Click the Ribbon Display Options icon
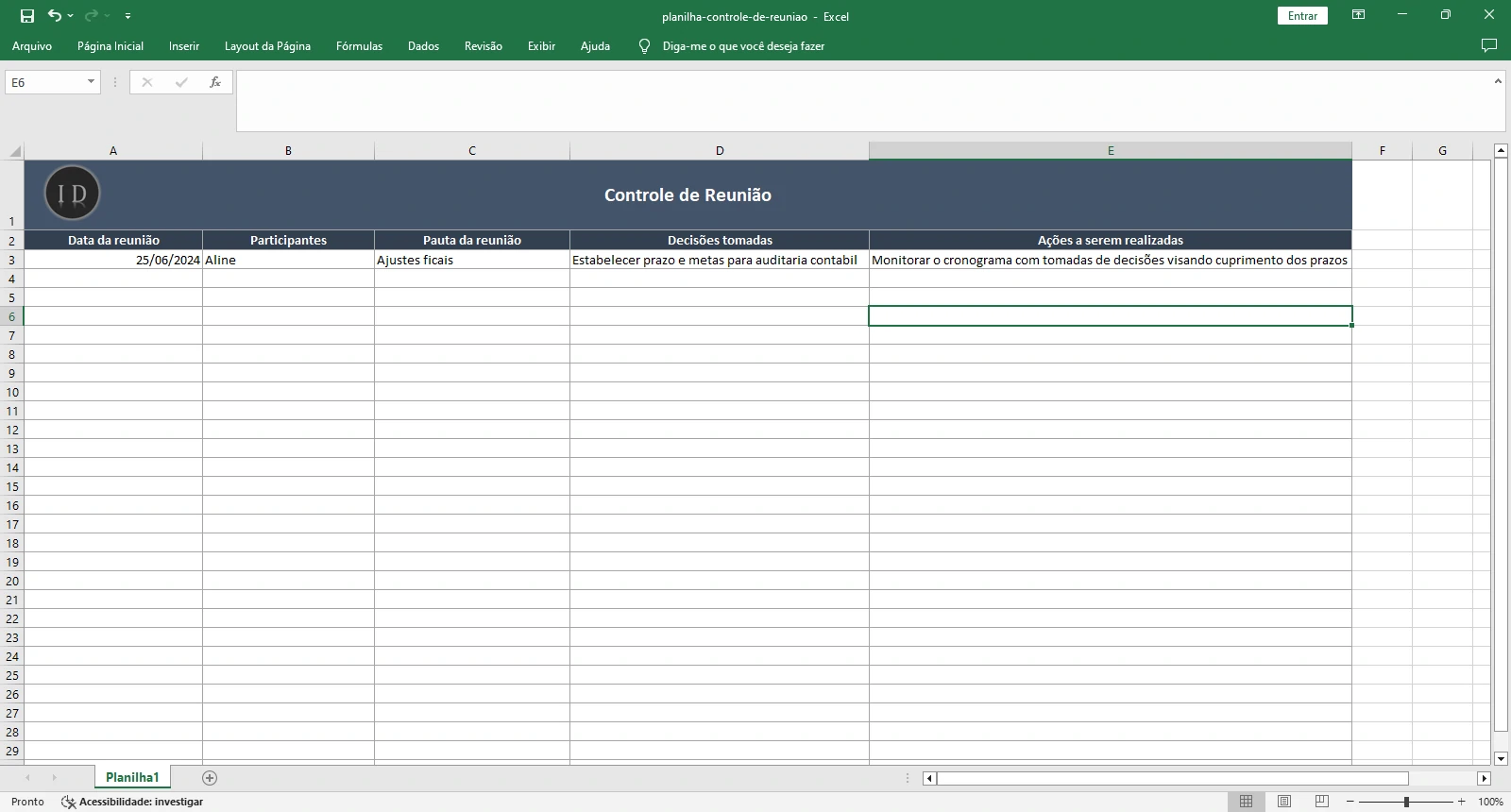Screen dimensions: 1511x812 point(1358,15)
